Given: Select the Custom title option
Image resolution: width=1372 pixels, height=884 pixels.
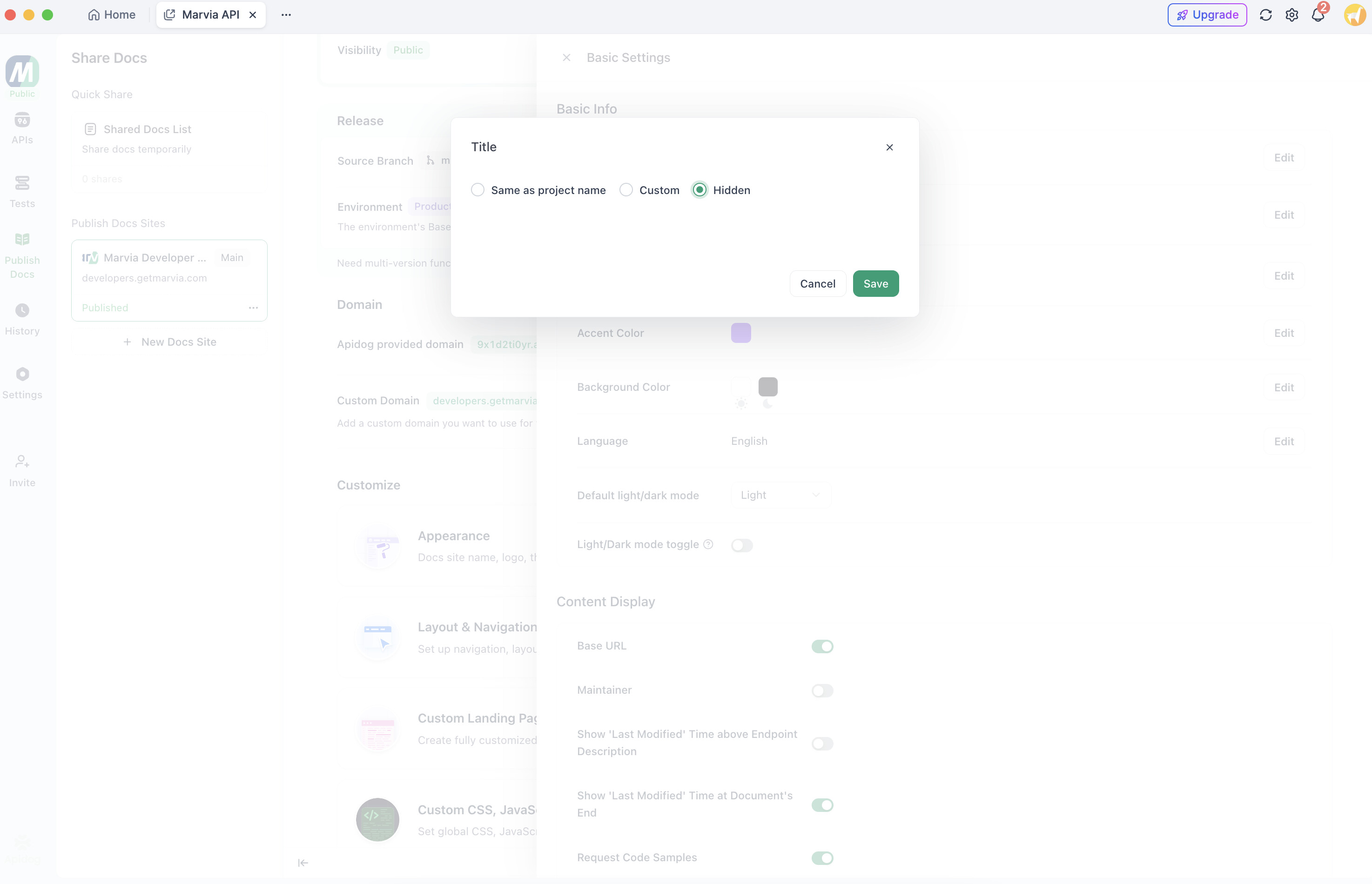Looking at the screenshot, I should click(x=626, y=190).
